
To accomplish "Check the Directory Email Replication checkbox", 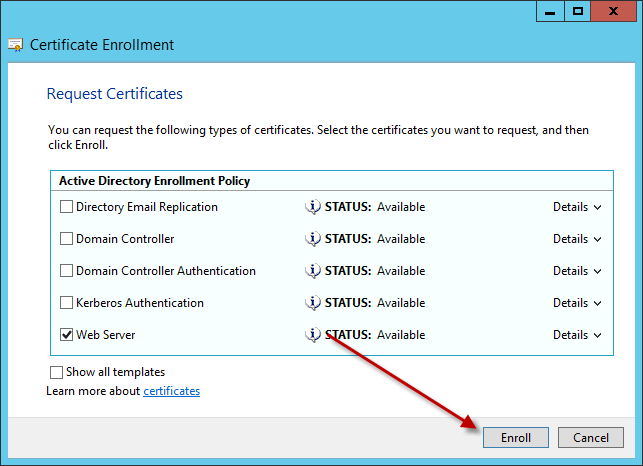I will 67,207.
